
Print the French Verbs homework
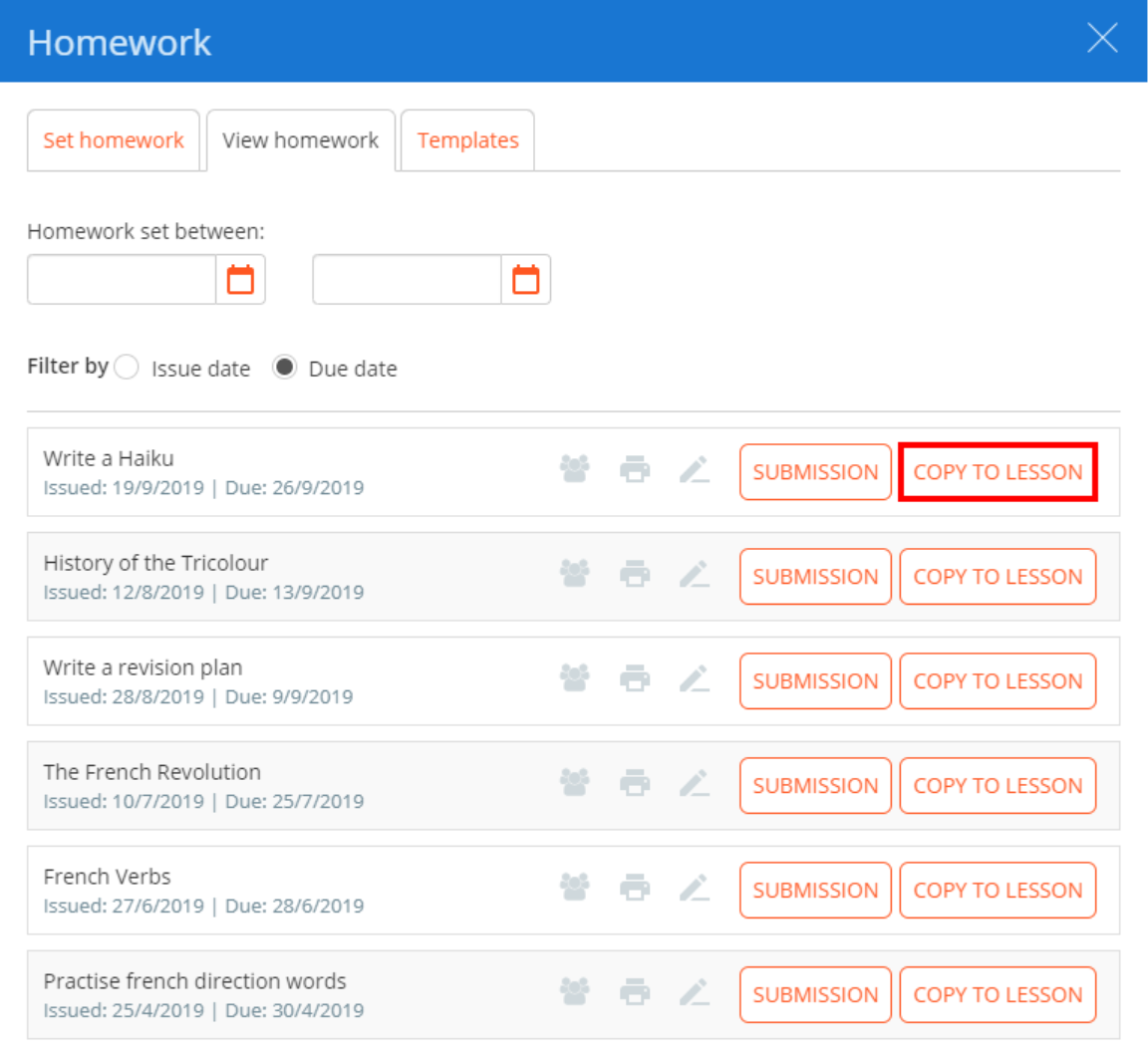coord(635,888)
